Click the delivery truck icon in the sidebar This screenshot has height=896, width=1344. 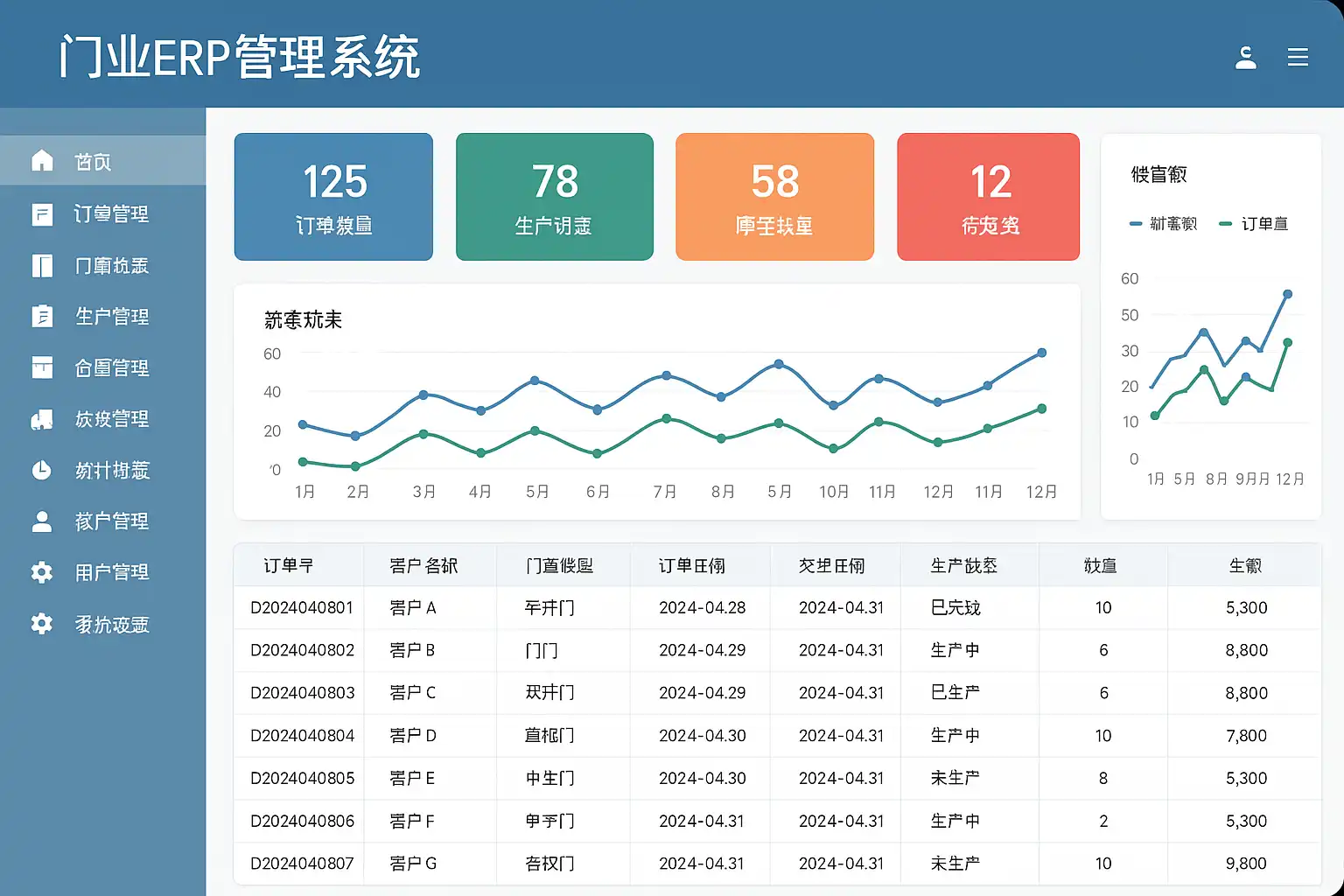click(42, 419)
